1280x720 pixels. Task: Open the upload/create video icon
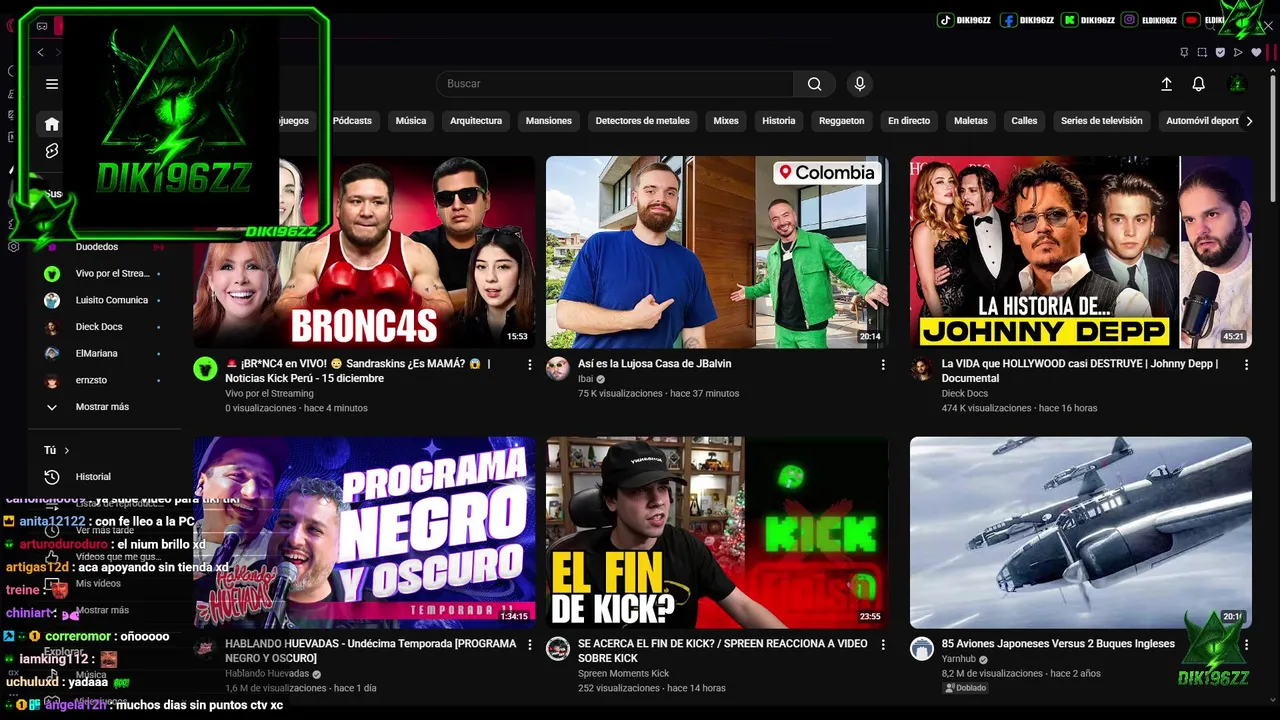coord(1166,84)
